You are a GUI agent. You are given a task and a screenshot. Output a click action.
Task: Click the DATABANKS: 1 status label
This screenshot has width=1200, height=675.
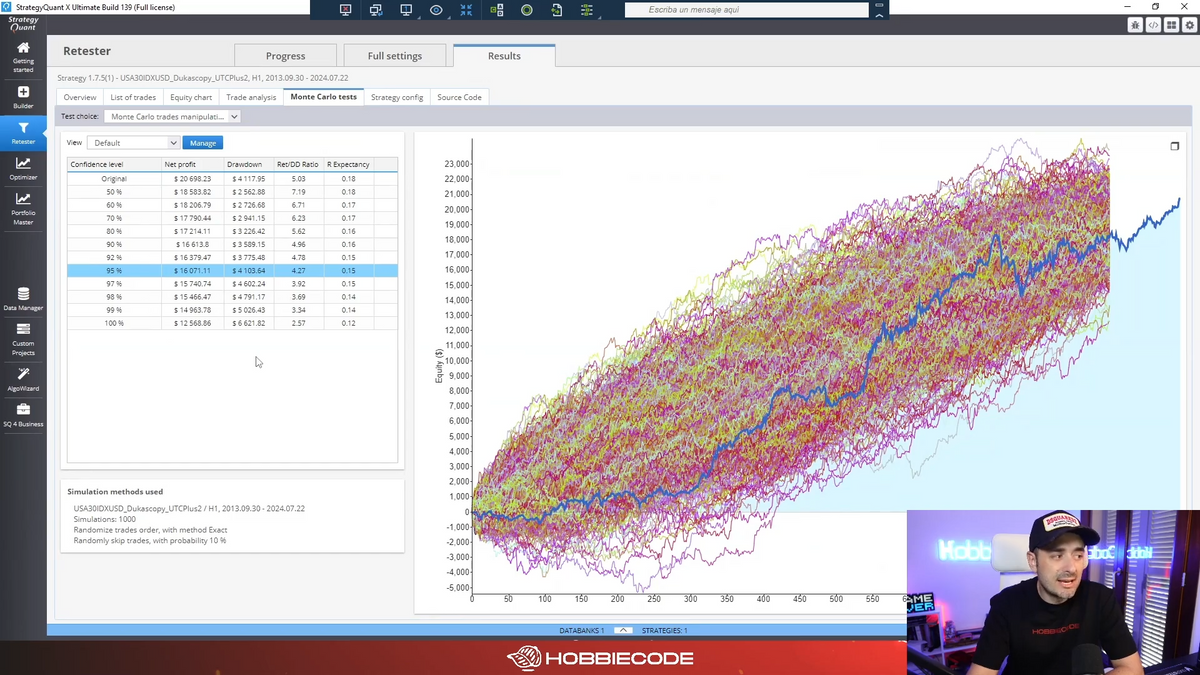pyautogui.click(x=581, y=631)
